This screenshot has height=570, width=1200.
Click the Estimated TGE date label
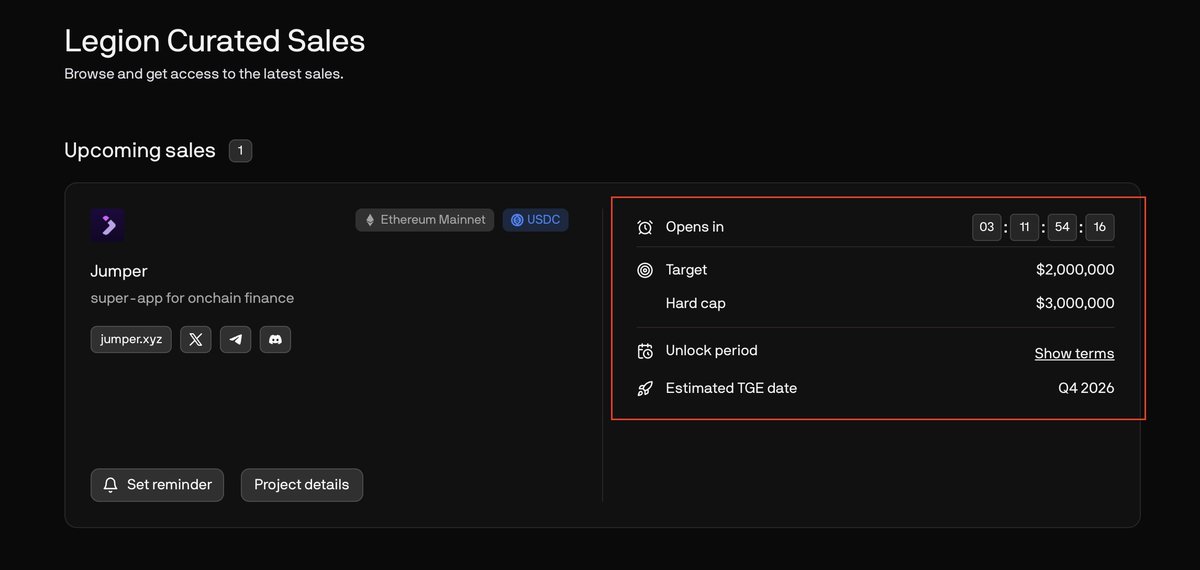click(x=732, y=388)
